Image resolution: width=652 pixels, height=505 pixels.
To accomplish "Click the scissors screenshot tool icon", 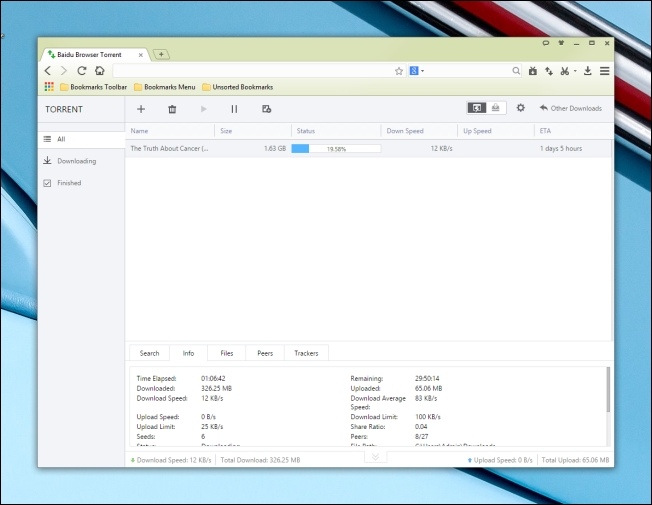I will tap(564, 71).
